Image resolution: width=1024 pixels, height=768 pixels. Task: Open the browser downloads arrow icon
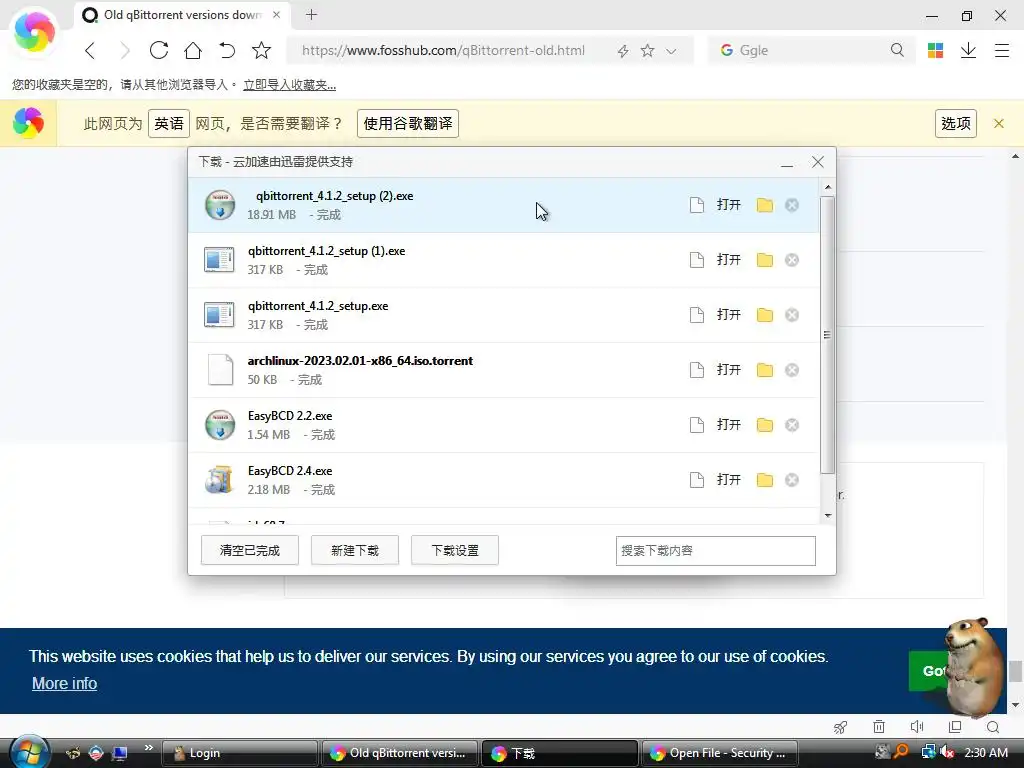tap(968, 50)
